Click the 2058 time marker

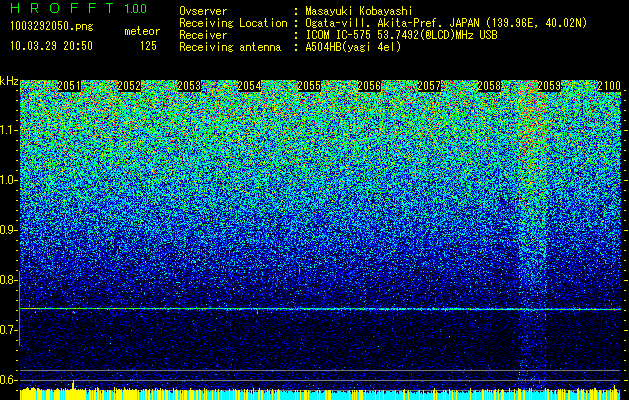pyautogui.click(x=489, y=86)
